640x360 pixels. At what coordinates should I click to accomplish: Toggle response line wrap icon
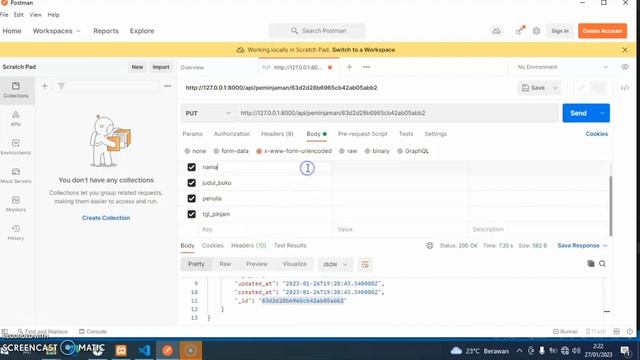tap(365, 264)
